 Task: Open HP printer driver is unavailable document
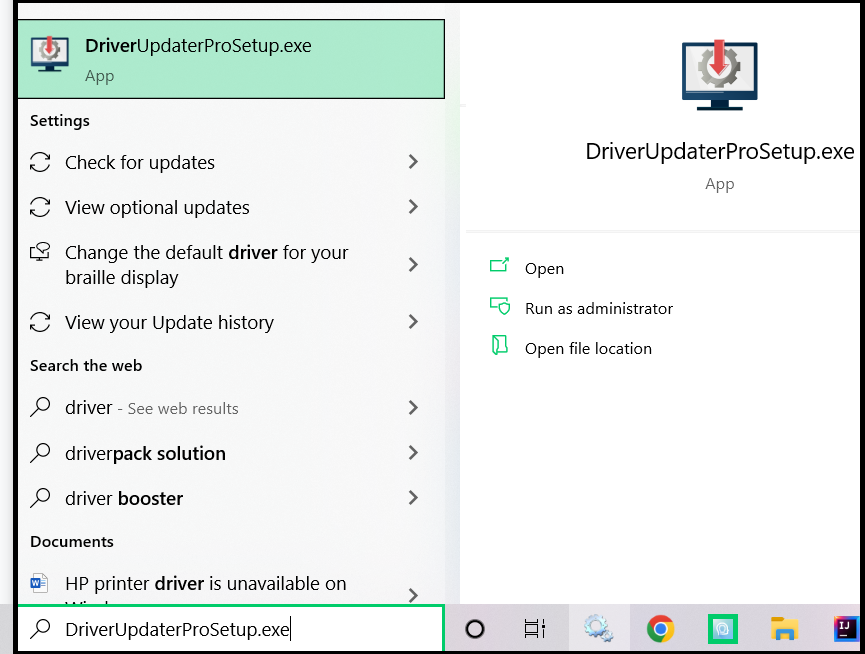point(223,587)
